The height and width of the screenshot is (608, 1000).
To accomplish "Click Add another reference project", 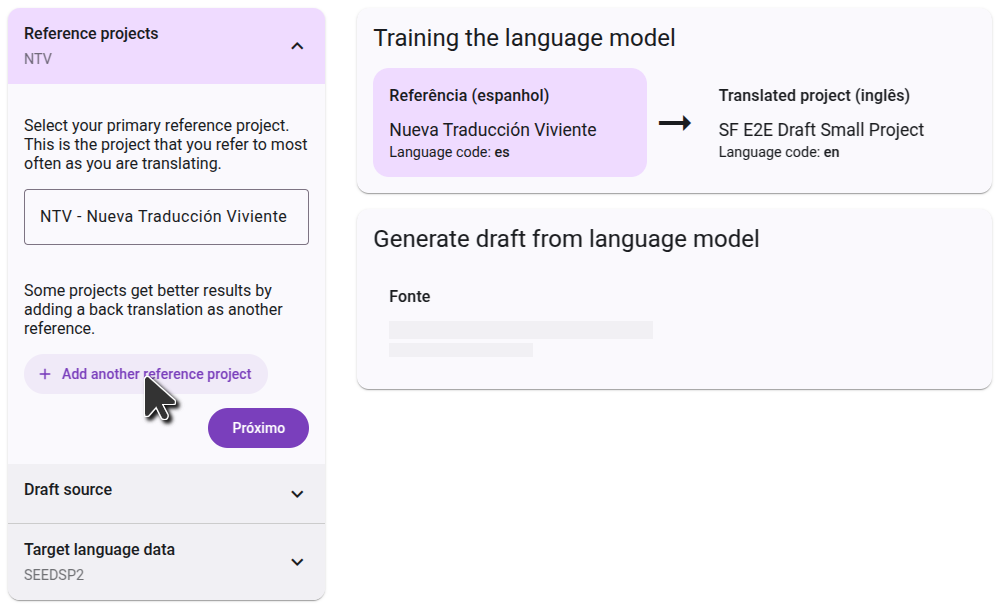I will pos(156,374).
